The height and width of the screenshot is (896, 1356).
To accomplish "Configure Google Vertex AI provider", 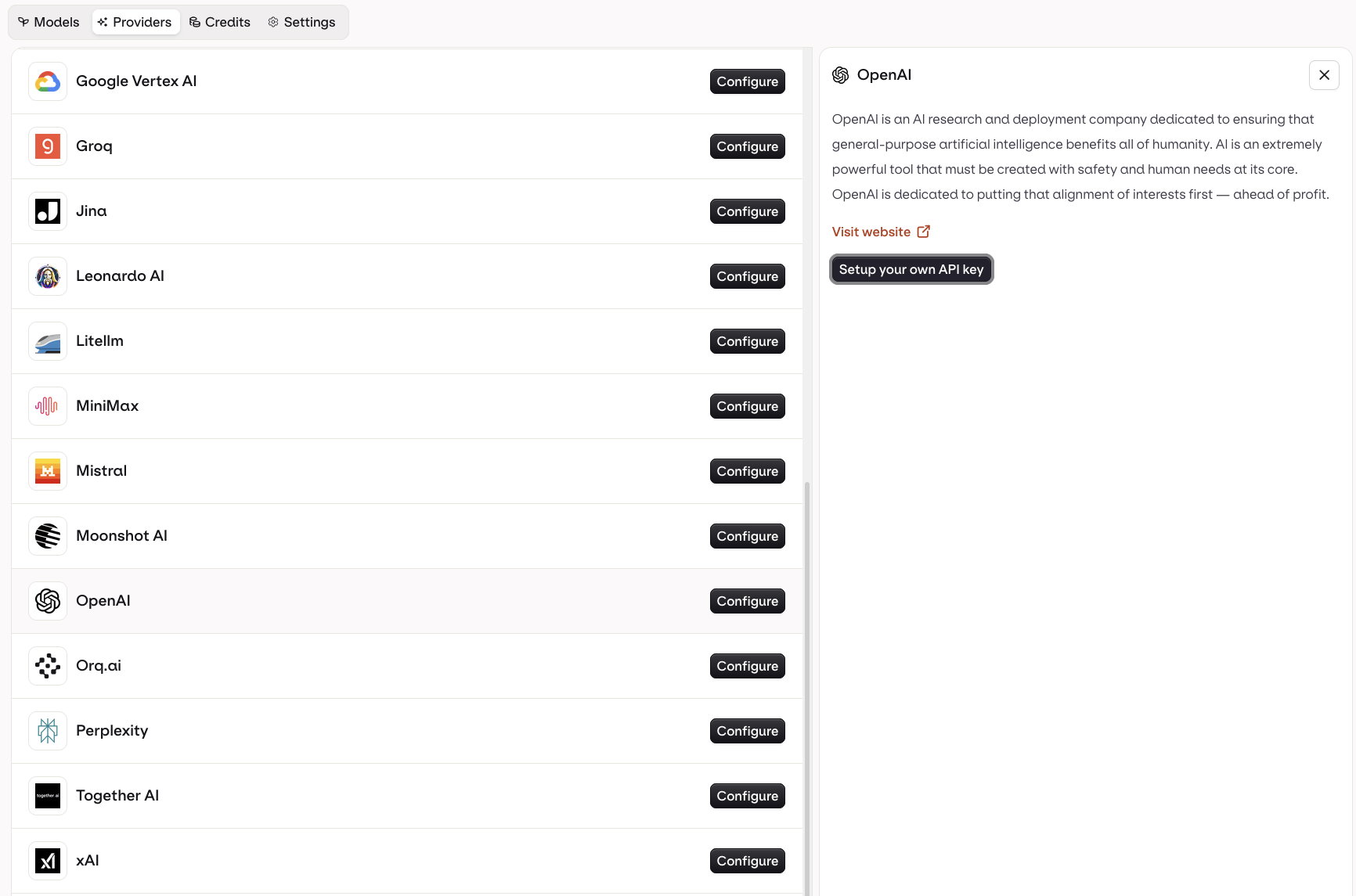I will pos(748,81).
